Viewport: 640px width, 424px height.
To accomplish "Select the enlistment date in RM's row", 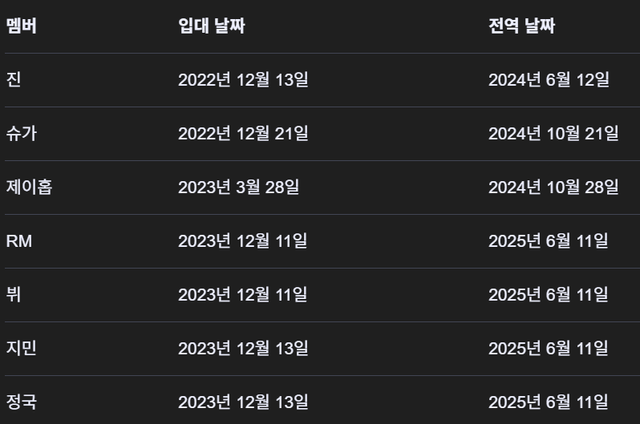I will 243,241.
